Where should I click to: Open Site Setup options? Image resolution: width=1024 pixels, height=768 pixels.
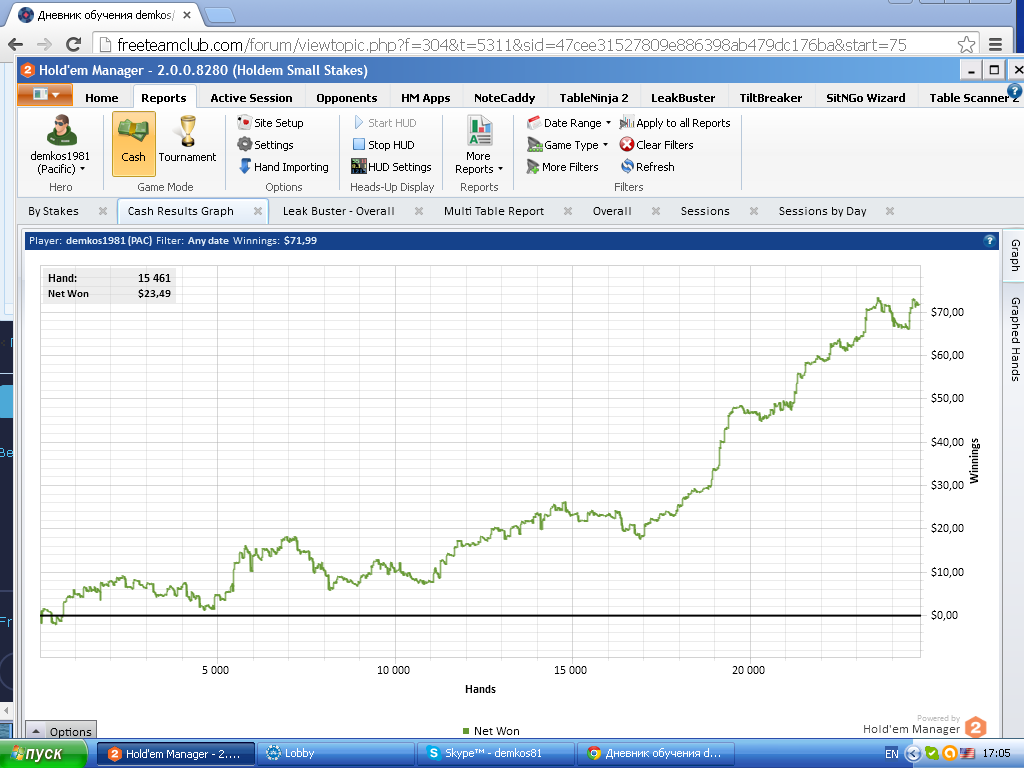270,123
